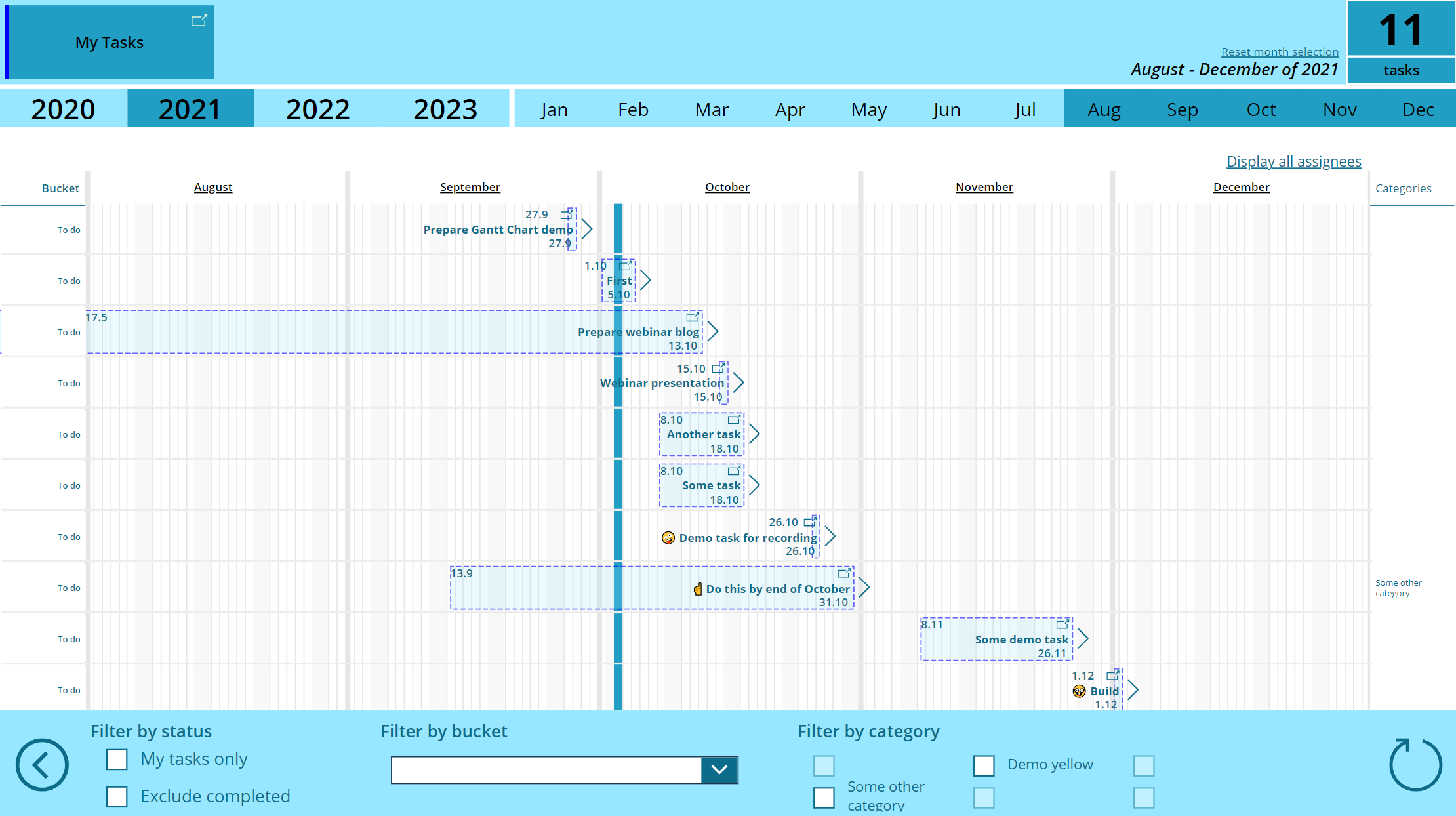The height and width of the screenshot is (816, 1456).
Task: Click the open-in-new-window icon on My Tasks
Action: (199, 21)
